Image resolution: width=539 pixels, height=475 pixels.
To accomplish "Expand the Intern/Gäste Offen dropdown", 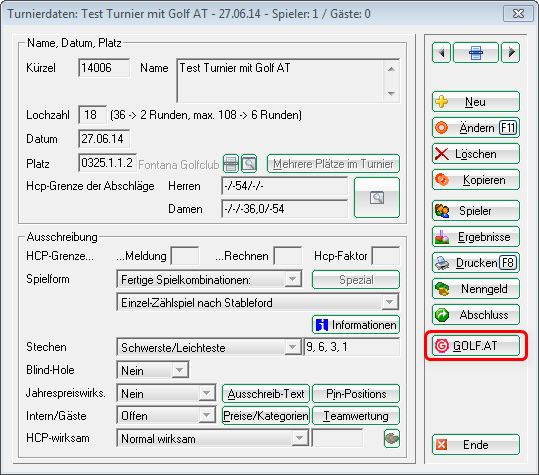I will click(207, 416).
